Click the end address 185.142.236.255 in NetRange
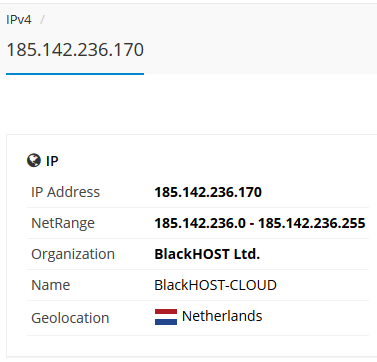 [x=312, y=223]
